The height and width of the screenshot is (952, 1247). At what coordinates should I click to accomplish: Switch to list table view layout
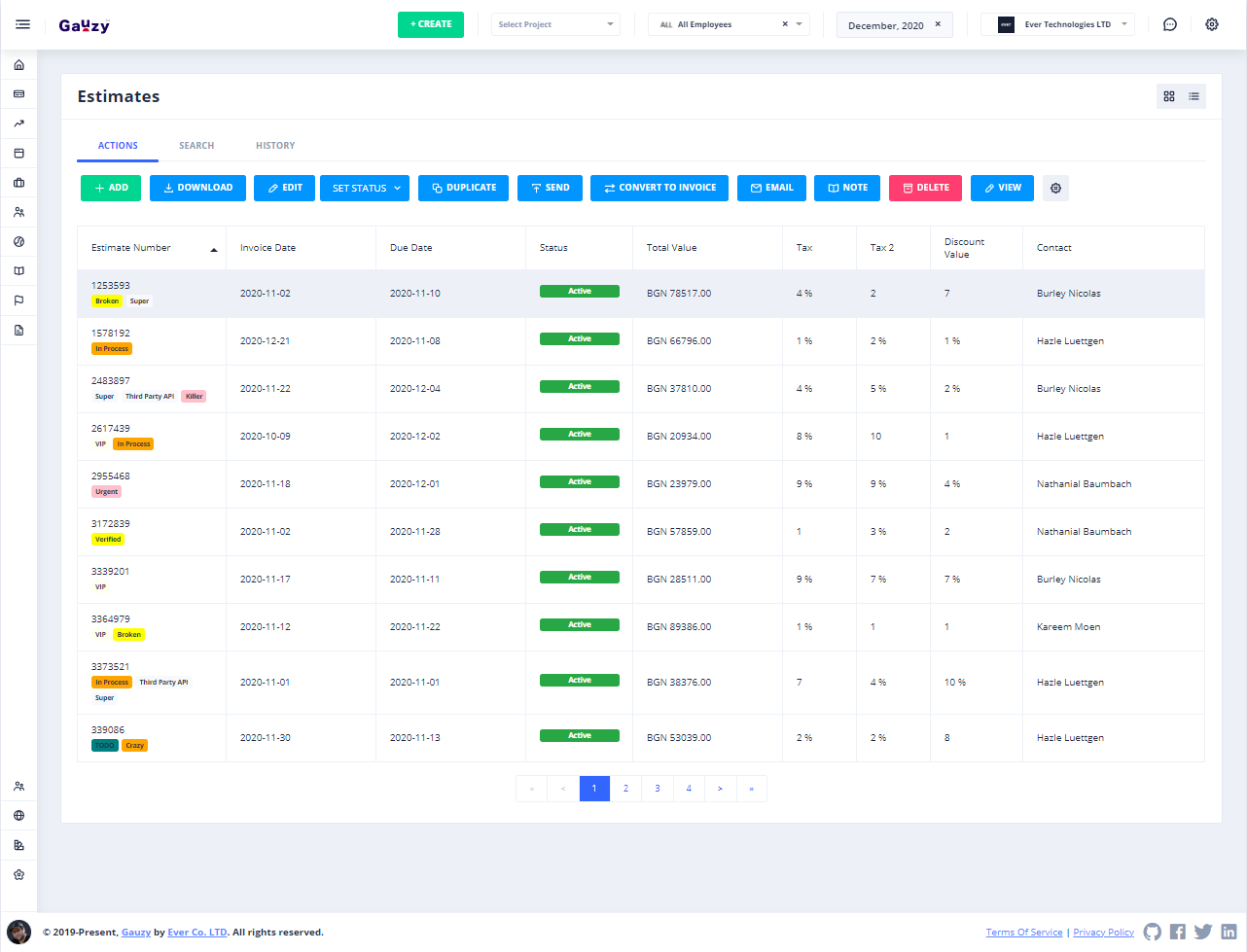(x=1194, y=96)
